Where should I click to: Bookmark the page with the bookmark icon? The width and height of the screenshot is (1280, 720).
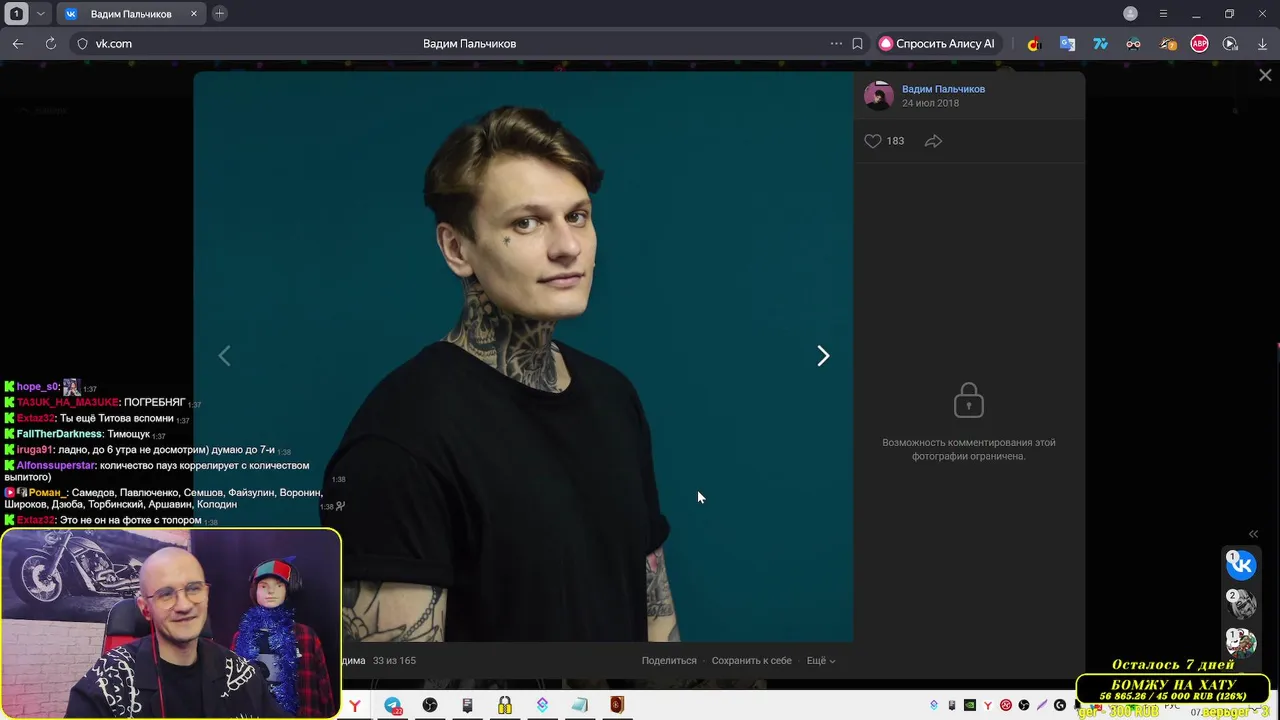(857, 44)
